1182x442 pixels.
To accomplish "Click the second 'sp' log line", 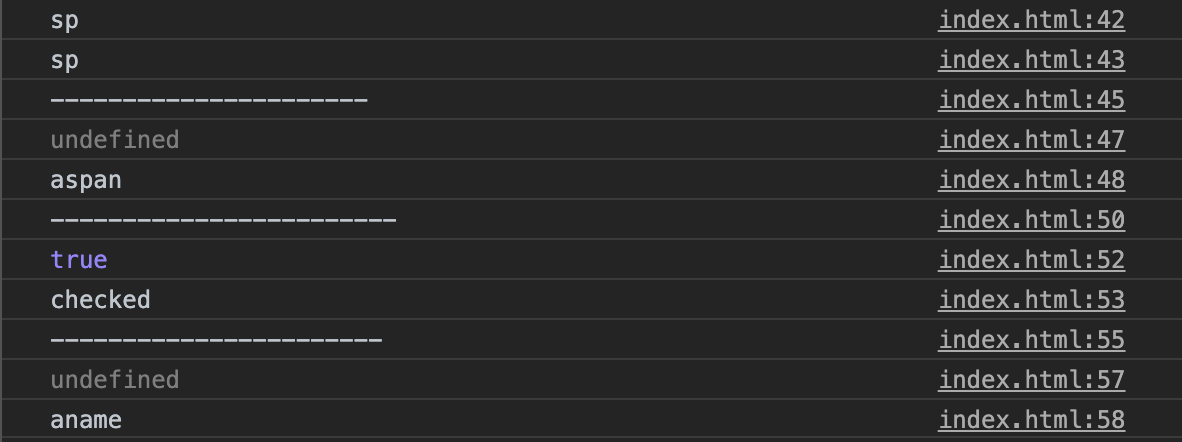I will click(x=64, y=60).
